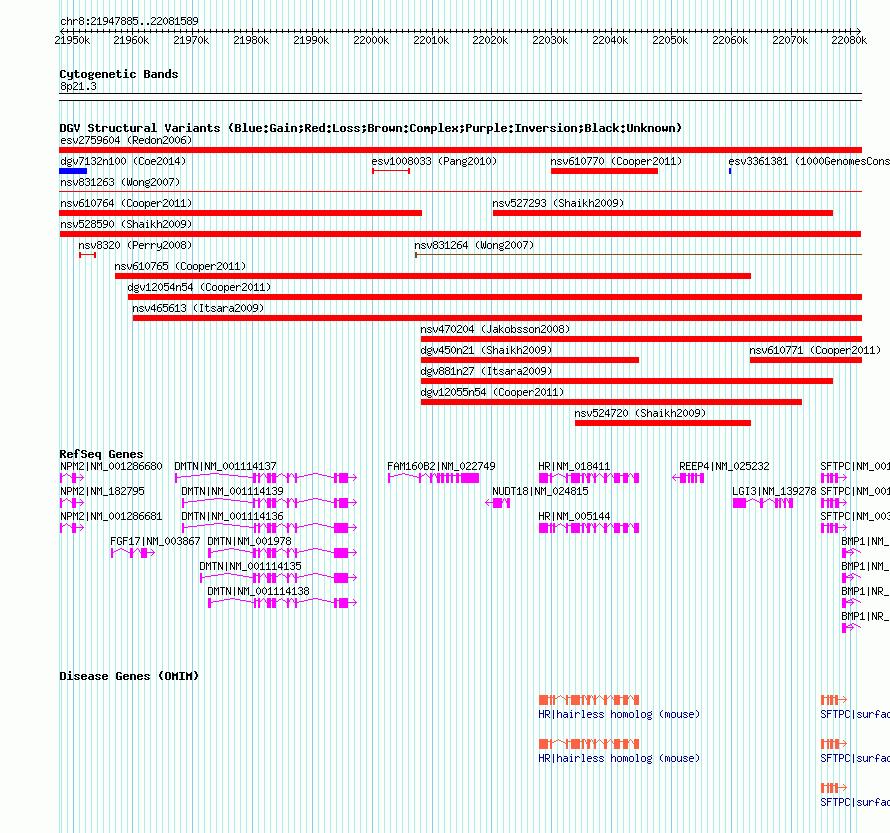Open the nsv610765 (Cooper2011) variant label
The height and width of the screenshot is (833, 890).
(x=180, y=266)
